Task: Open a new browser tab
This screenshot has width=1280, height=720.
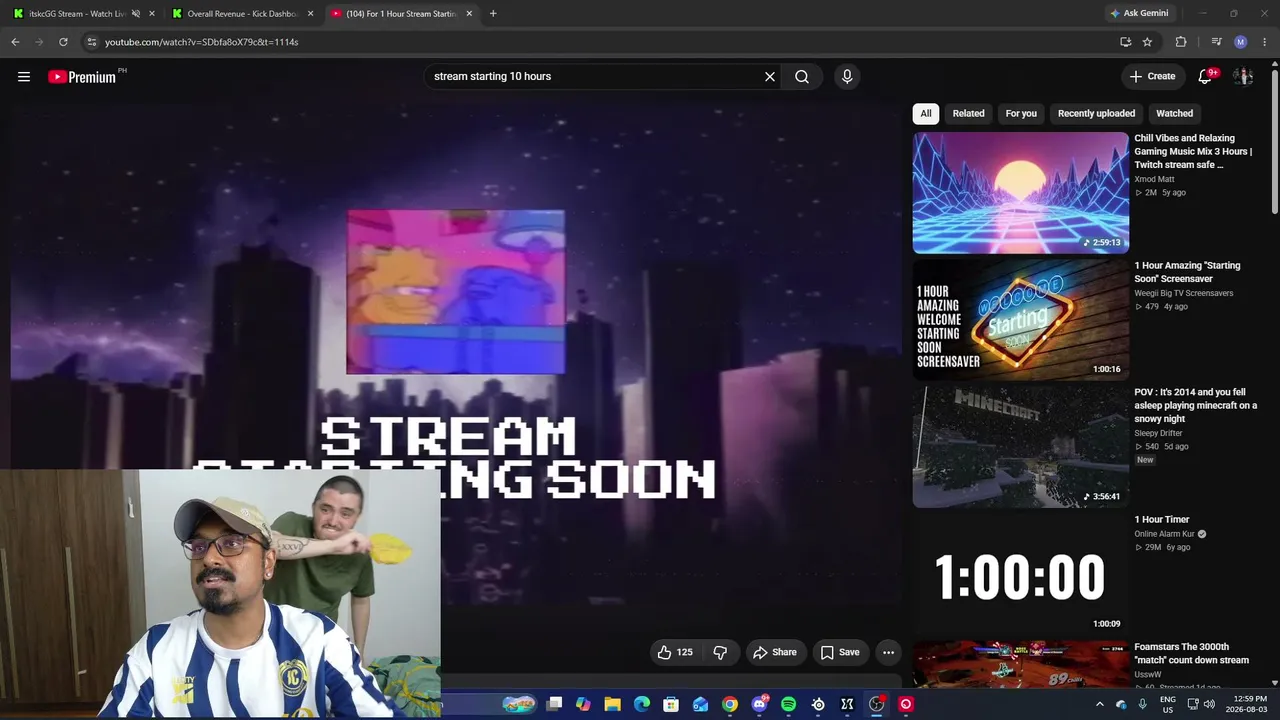Action: tap(493, 14)
